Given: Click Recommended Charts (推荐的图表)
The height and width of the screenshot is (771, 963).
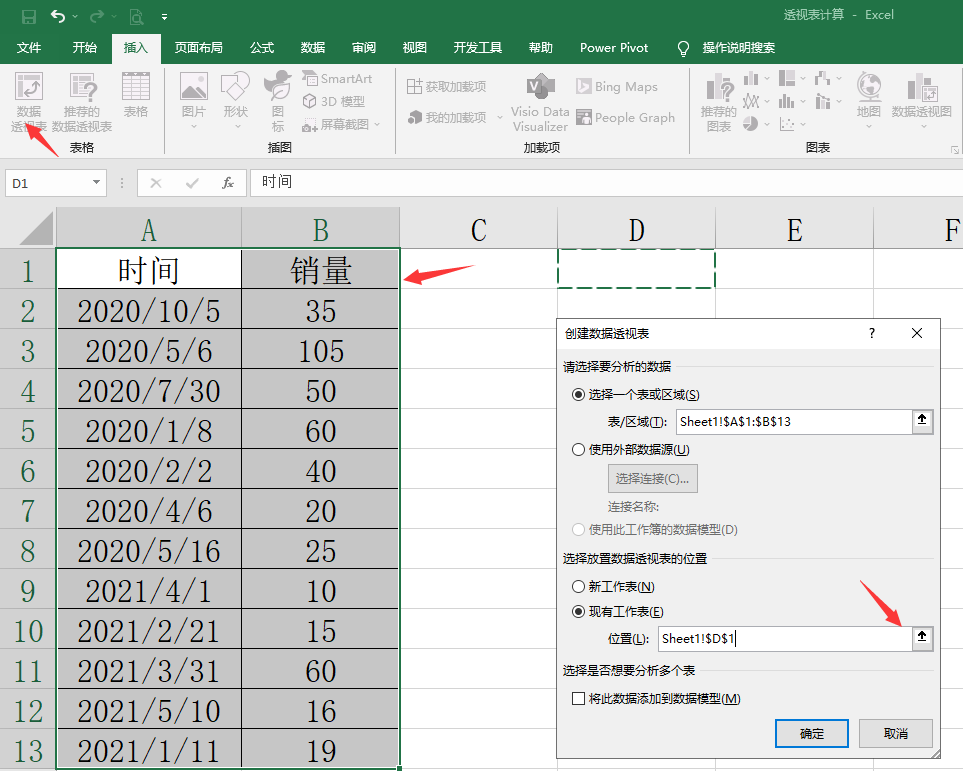Looking at the screenshot, I should click(719, 103).
